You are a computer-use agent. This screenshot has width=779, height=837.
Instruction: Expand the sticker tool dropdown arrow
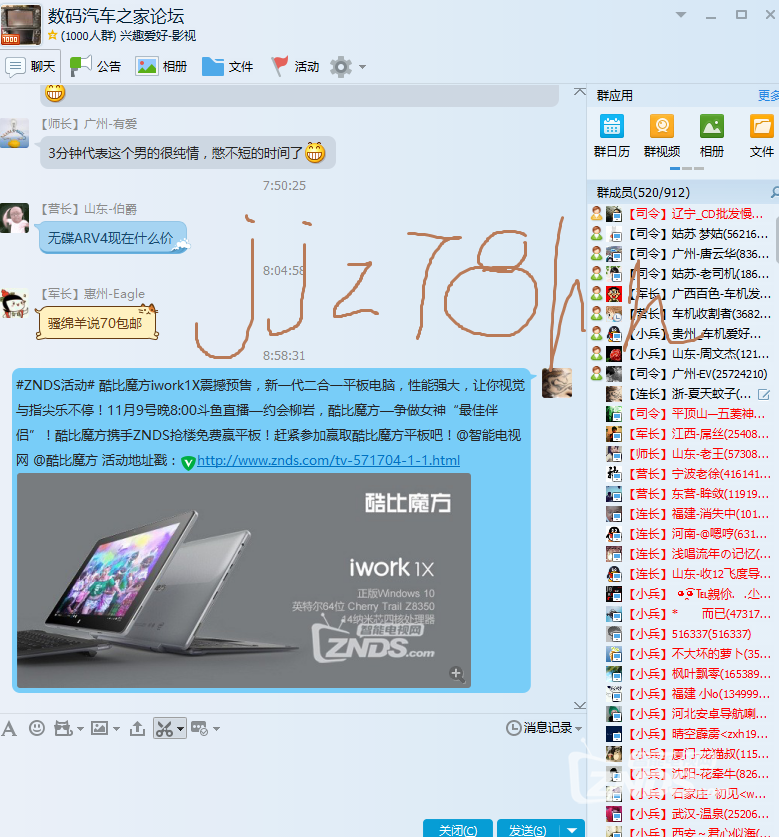(x=81, y=729)
